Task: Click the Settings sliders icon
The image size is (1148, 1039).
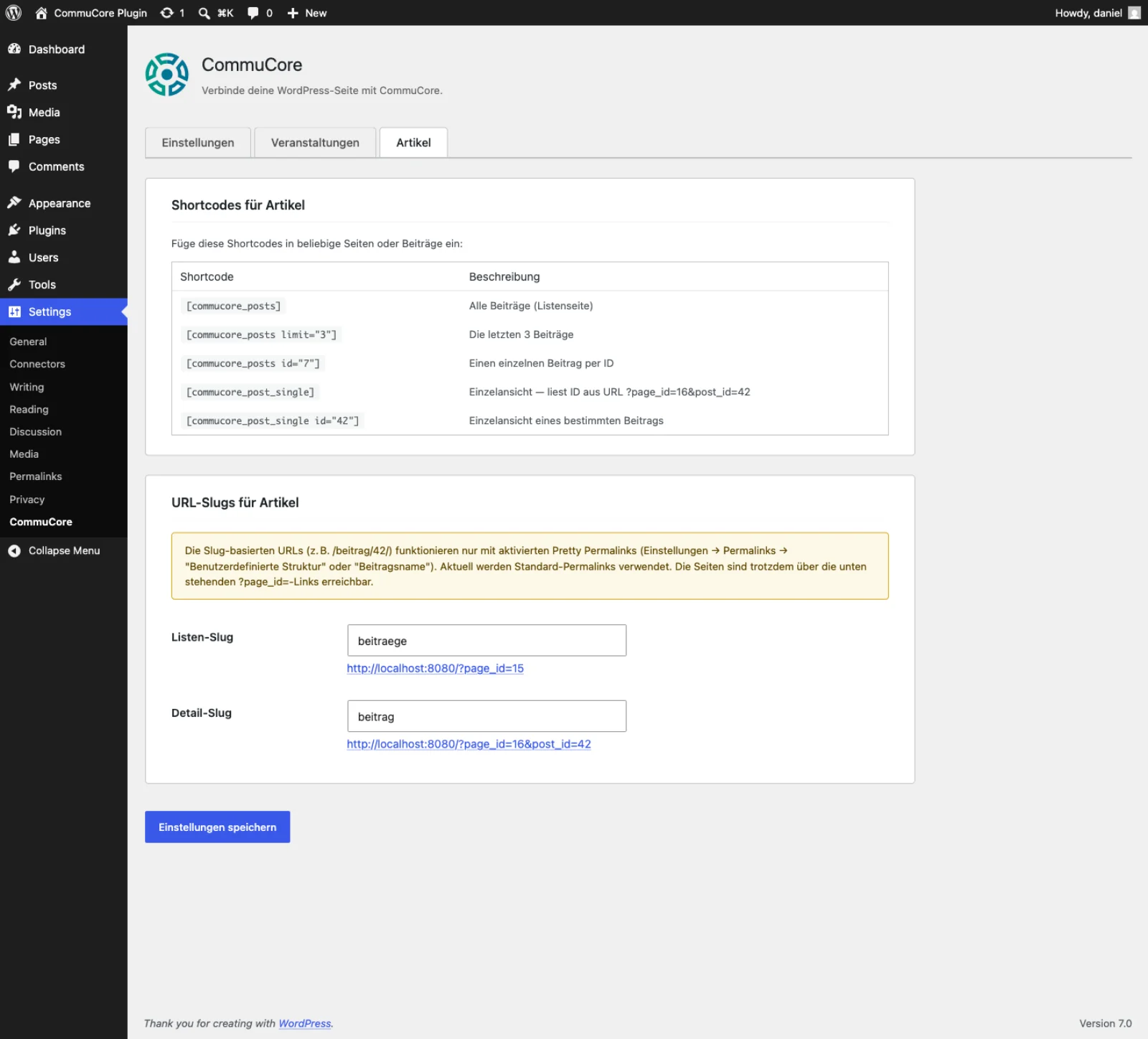Action: [14, 311]
